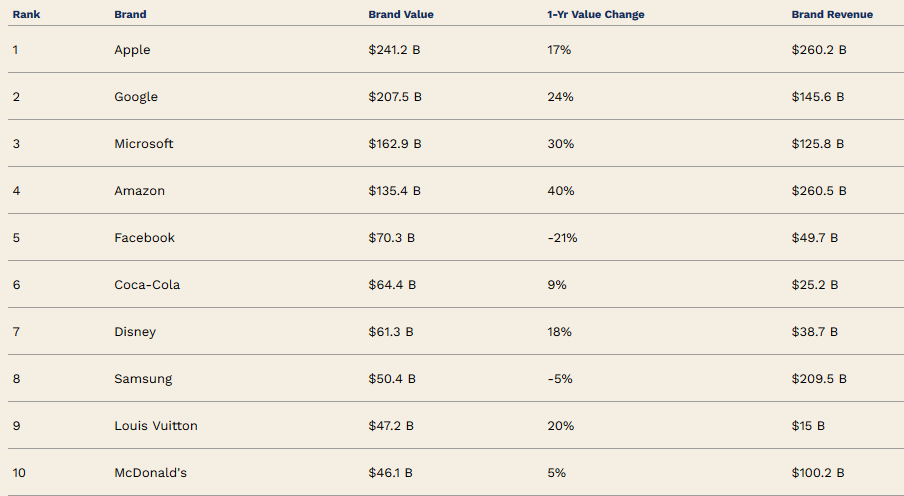Select Apple's $241.2 B brand value
Viewport: 904px width, 496px height.
(394, 50)
